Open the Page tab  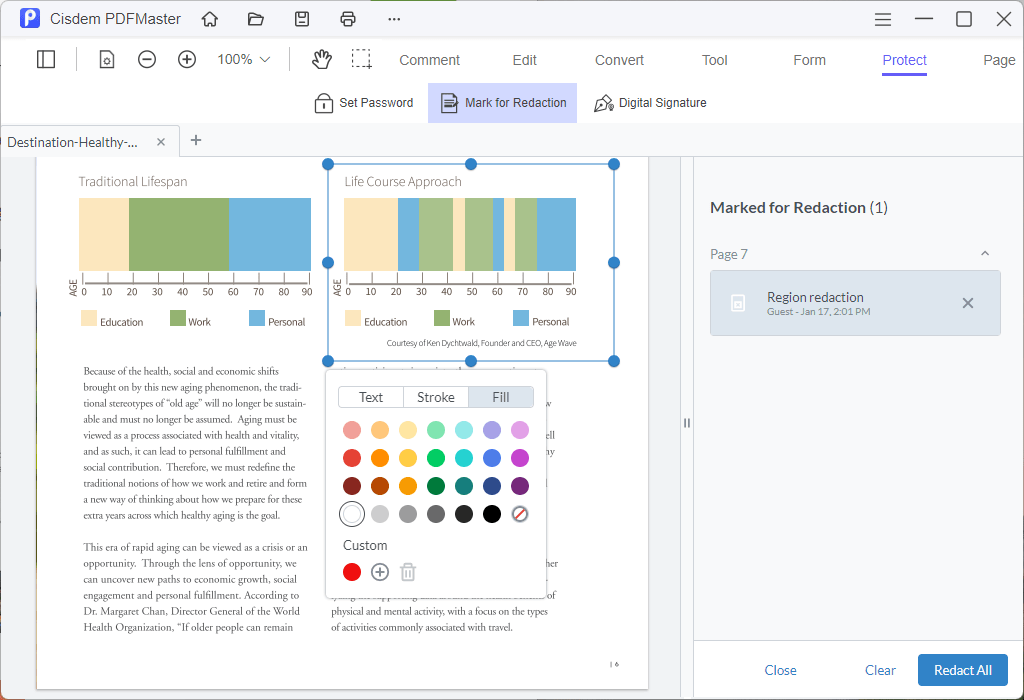[x=999, y=60]
